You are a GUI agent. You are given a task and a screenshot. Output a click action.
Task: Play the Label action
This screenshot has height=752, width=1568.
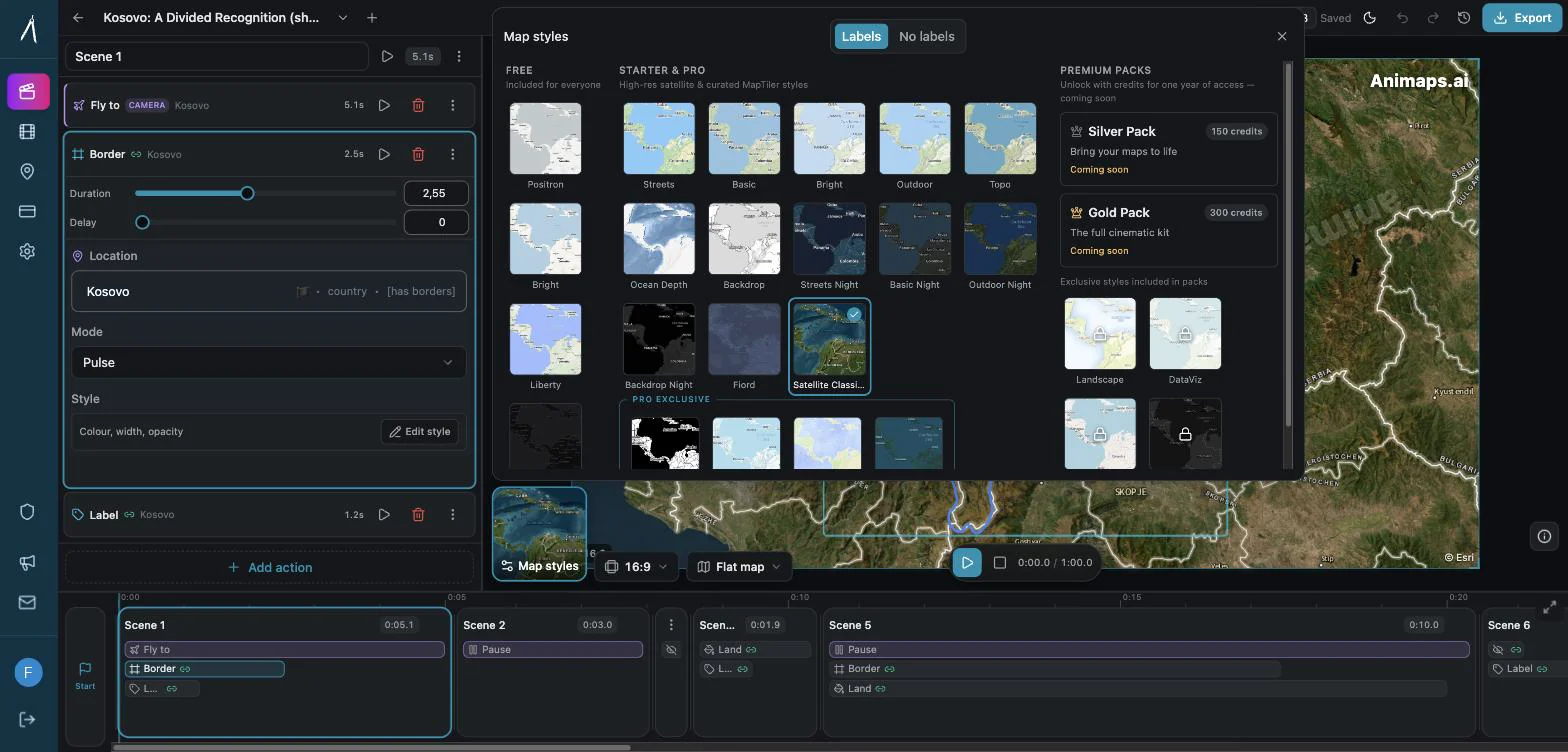click(x=384, y=514)
